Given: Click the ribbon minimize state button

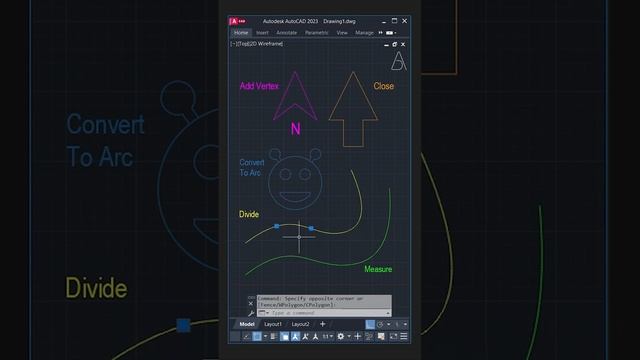Looking at the screenshot, I should (x=390, y=33).
